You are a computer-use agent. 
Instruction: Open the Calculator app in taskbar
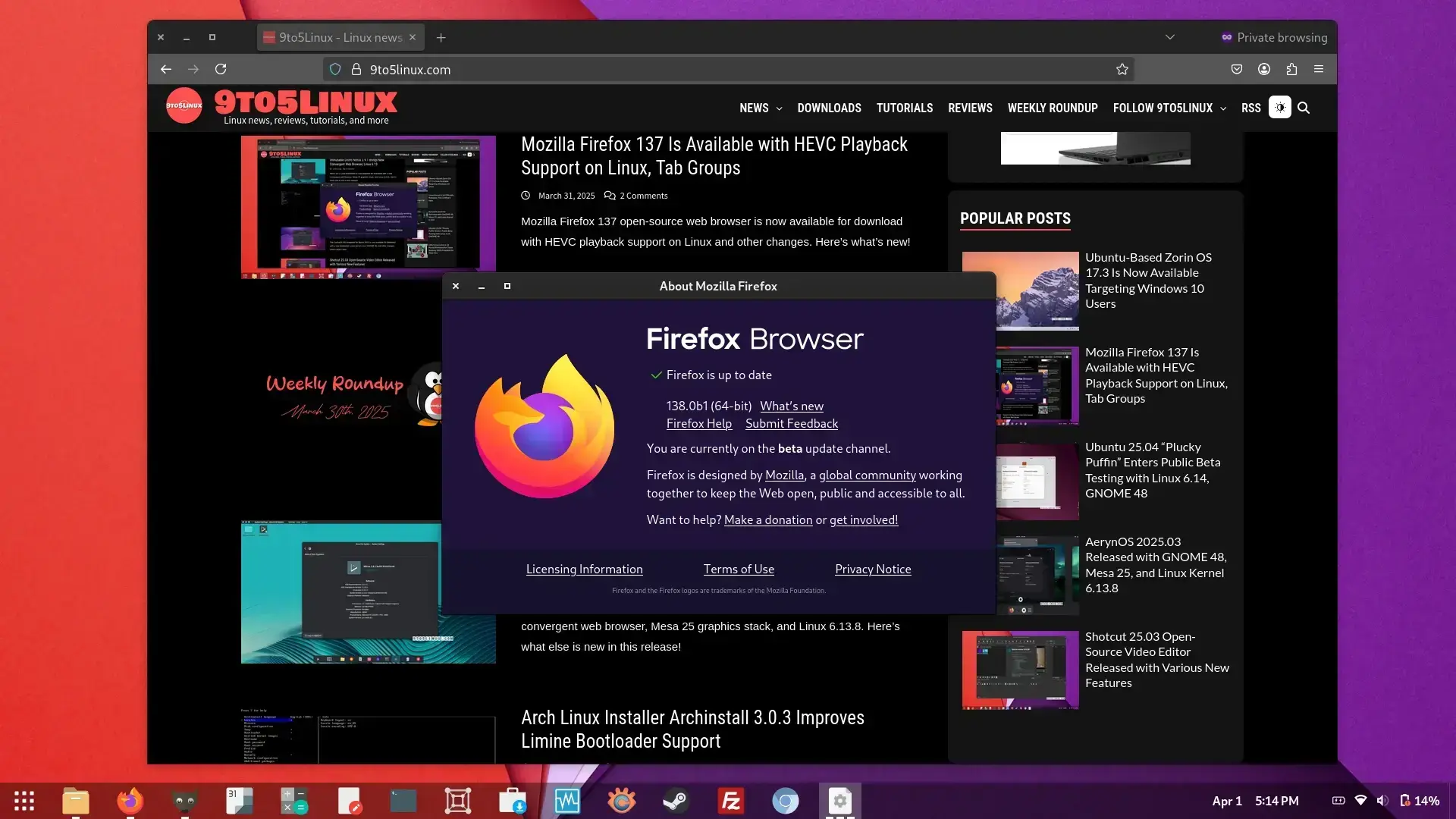click(294, 801)
